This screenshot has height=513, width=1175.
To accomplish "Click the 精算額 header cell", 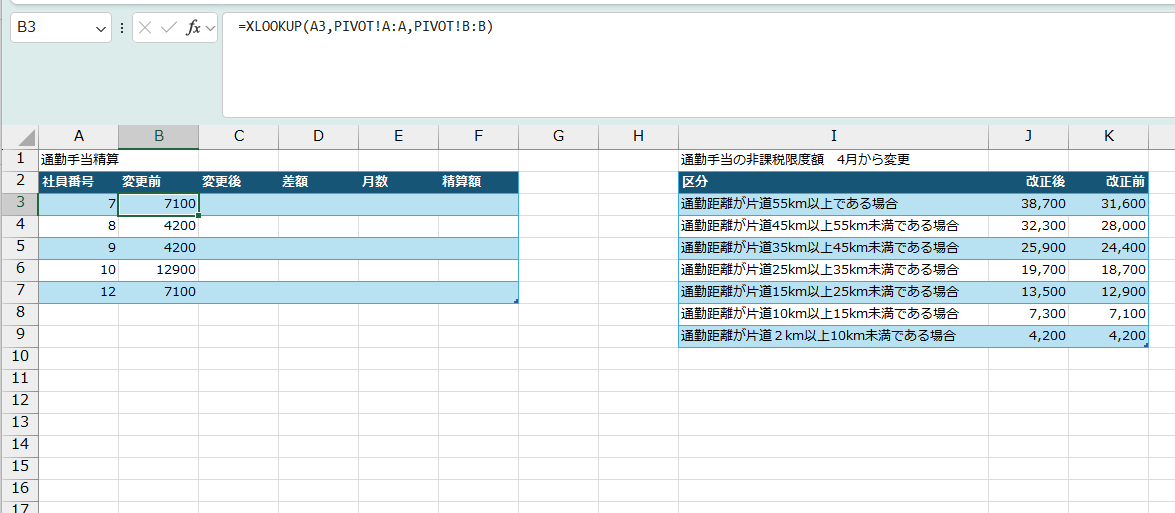I will click(x=478, y=182).
